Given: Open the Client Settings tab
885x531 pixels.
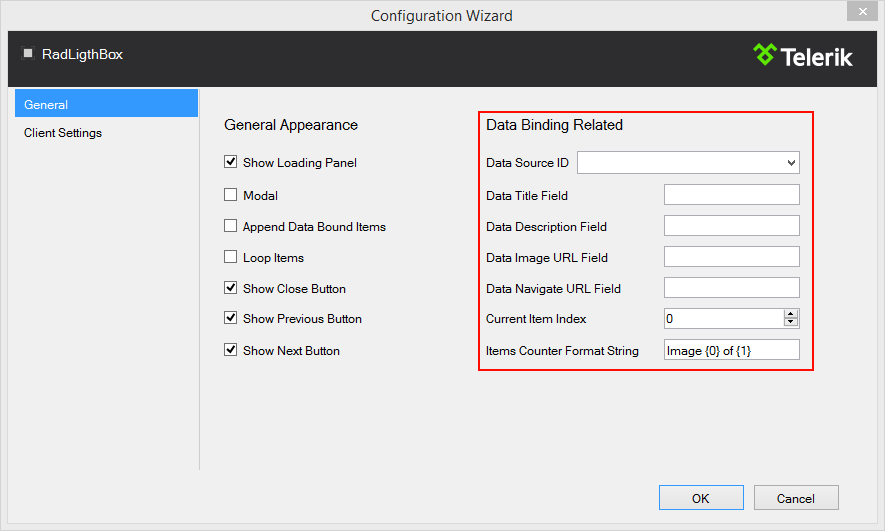Looking at the screenshot, I should [63, 133].
